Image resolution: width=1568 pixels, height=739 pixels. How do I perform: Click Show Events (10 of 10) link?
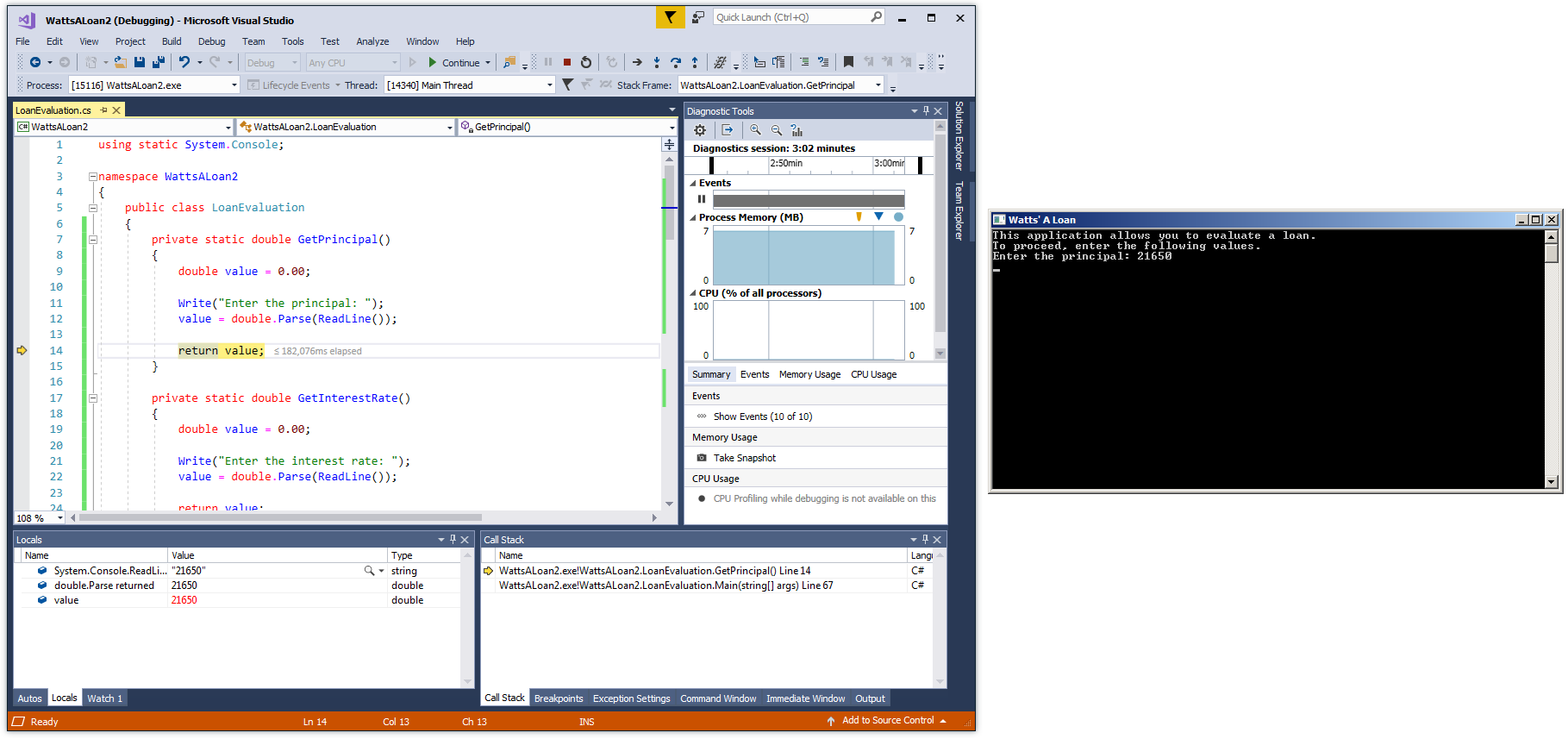pyautogui.click(x=763, y=416)
